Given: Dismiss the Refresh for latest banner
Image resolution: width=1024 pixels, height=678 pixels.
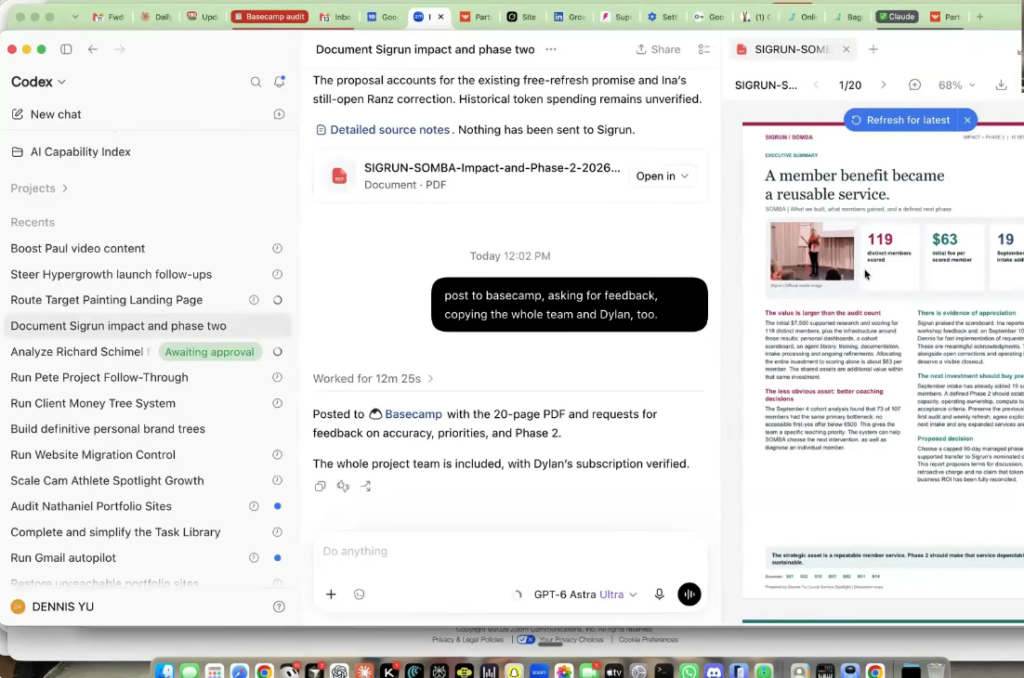Looking at the screenshot, I should click(967, 120).
